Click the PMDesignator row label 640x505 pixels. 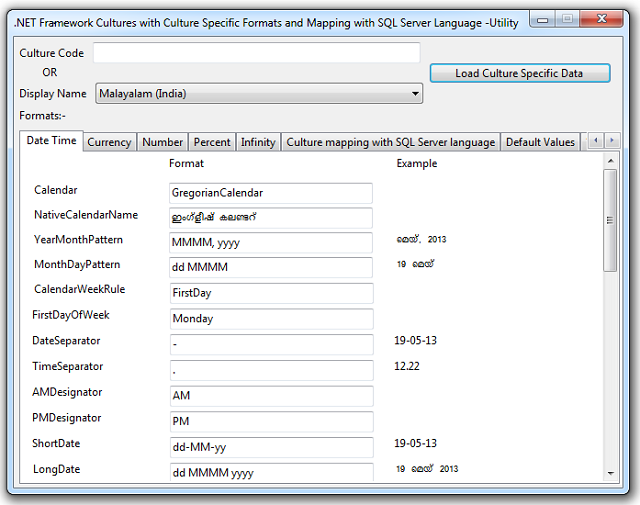point(67,418)
